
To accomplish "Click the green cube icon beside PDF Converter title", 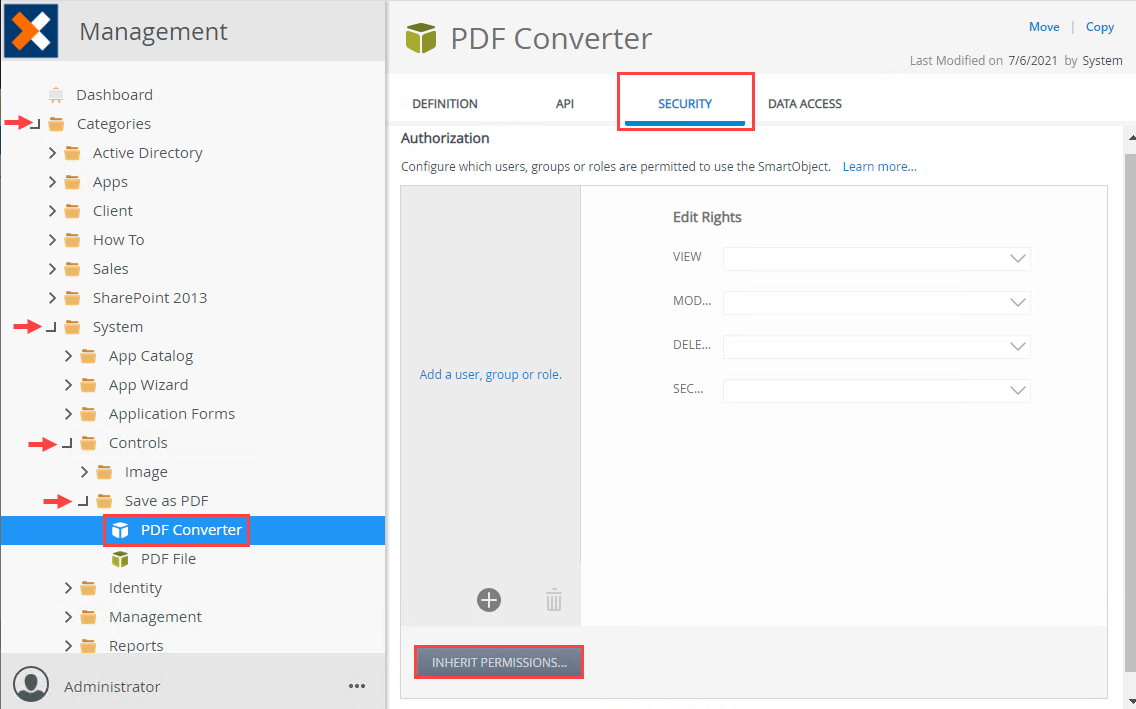I will point(421,38).
